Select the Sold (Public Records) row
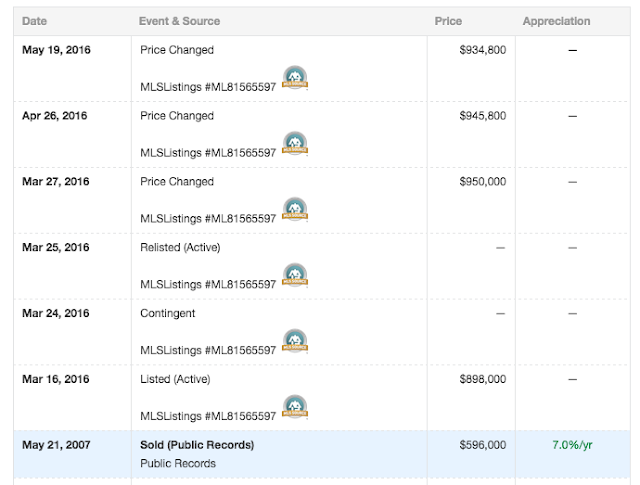 pyautogui.click(x=197, y=446)
